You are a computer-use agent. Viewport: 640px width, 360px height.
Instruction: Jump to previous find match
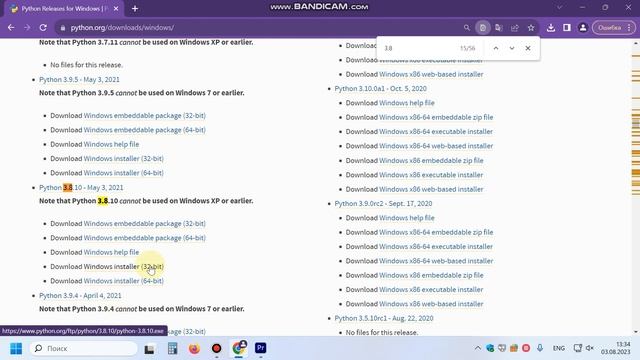[x=496, y=48]
